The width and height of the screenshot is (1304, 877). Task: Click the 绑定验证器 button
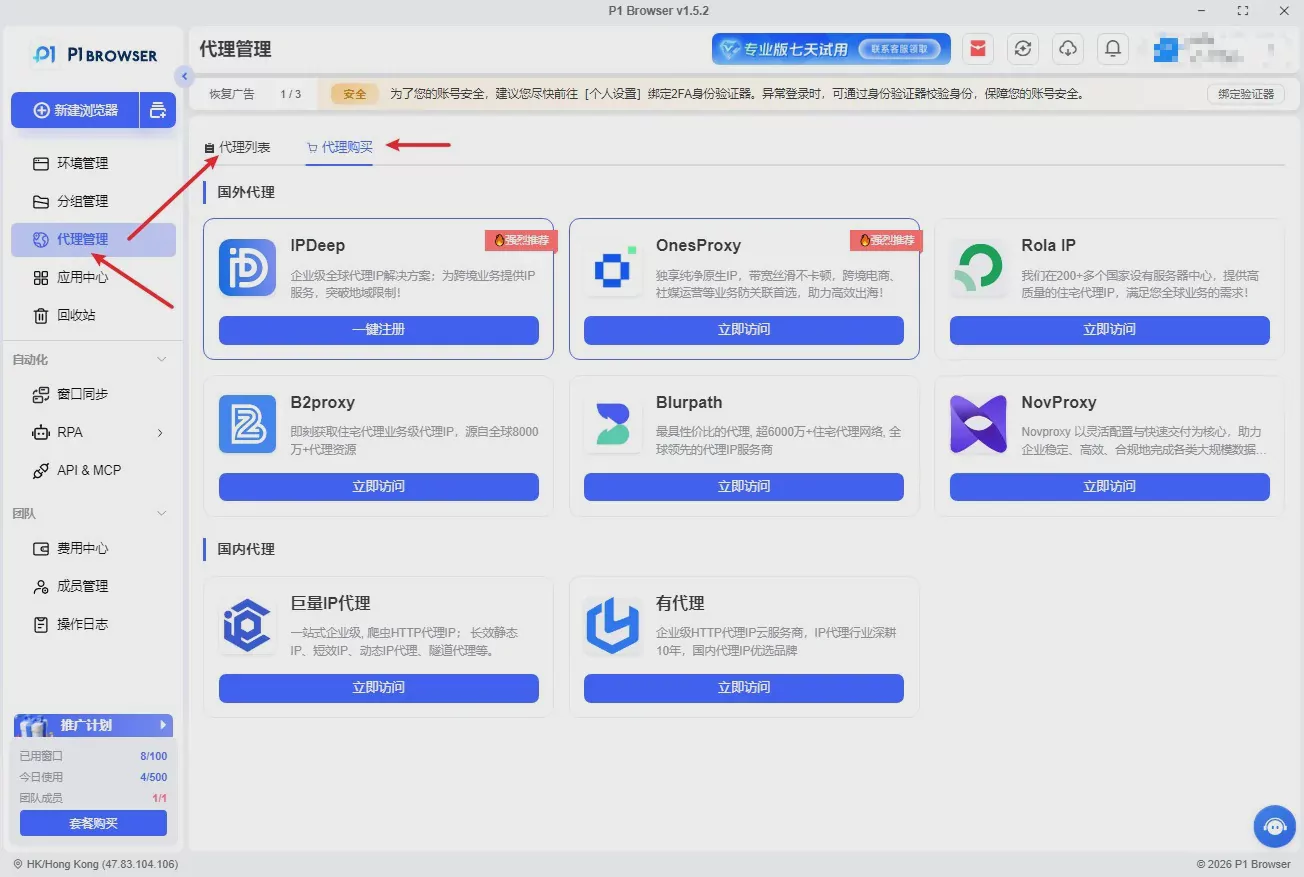[1246, 94]
